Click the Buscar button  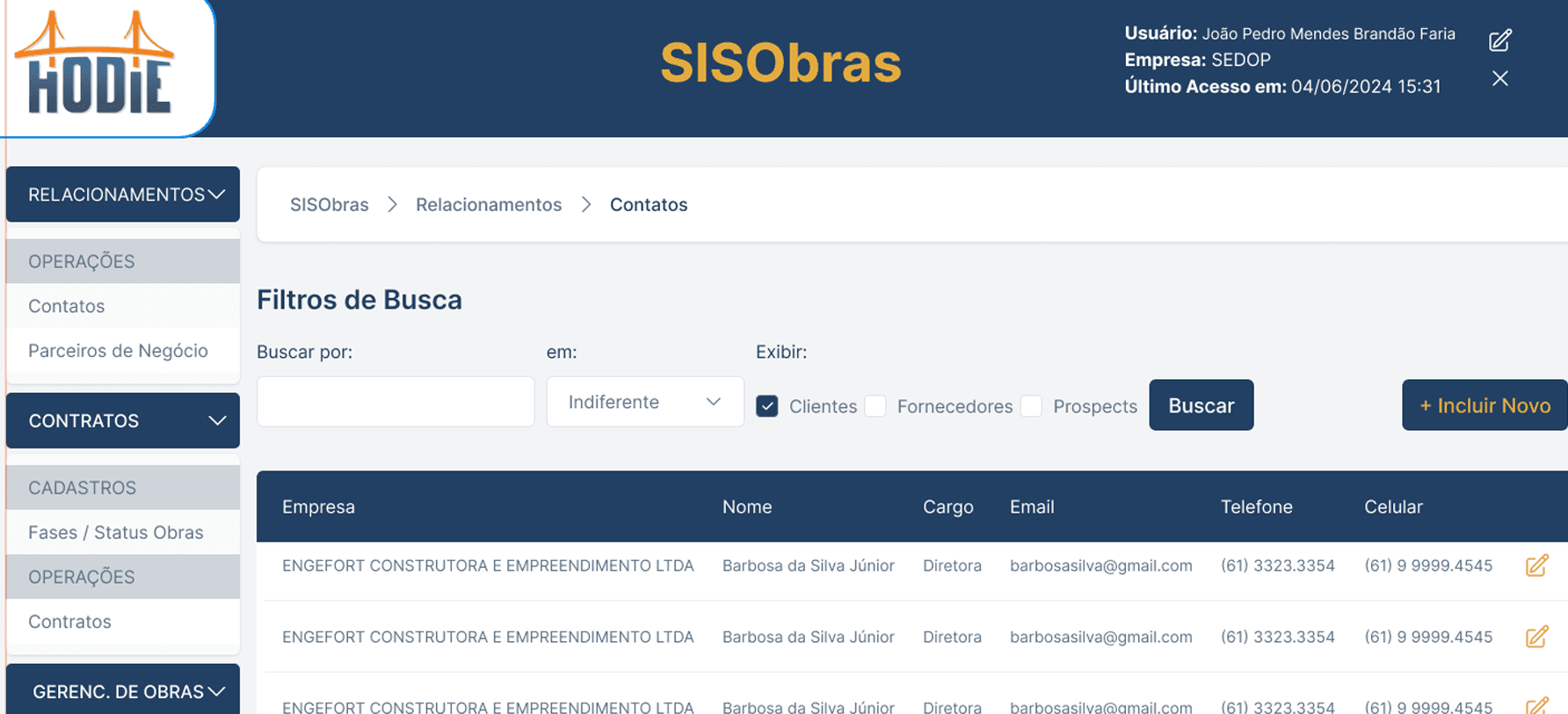coord(1201,405)
